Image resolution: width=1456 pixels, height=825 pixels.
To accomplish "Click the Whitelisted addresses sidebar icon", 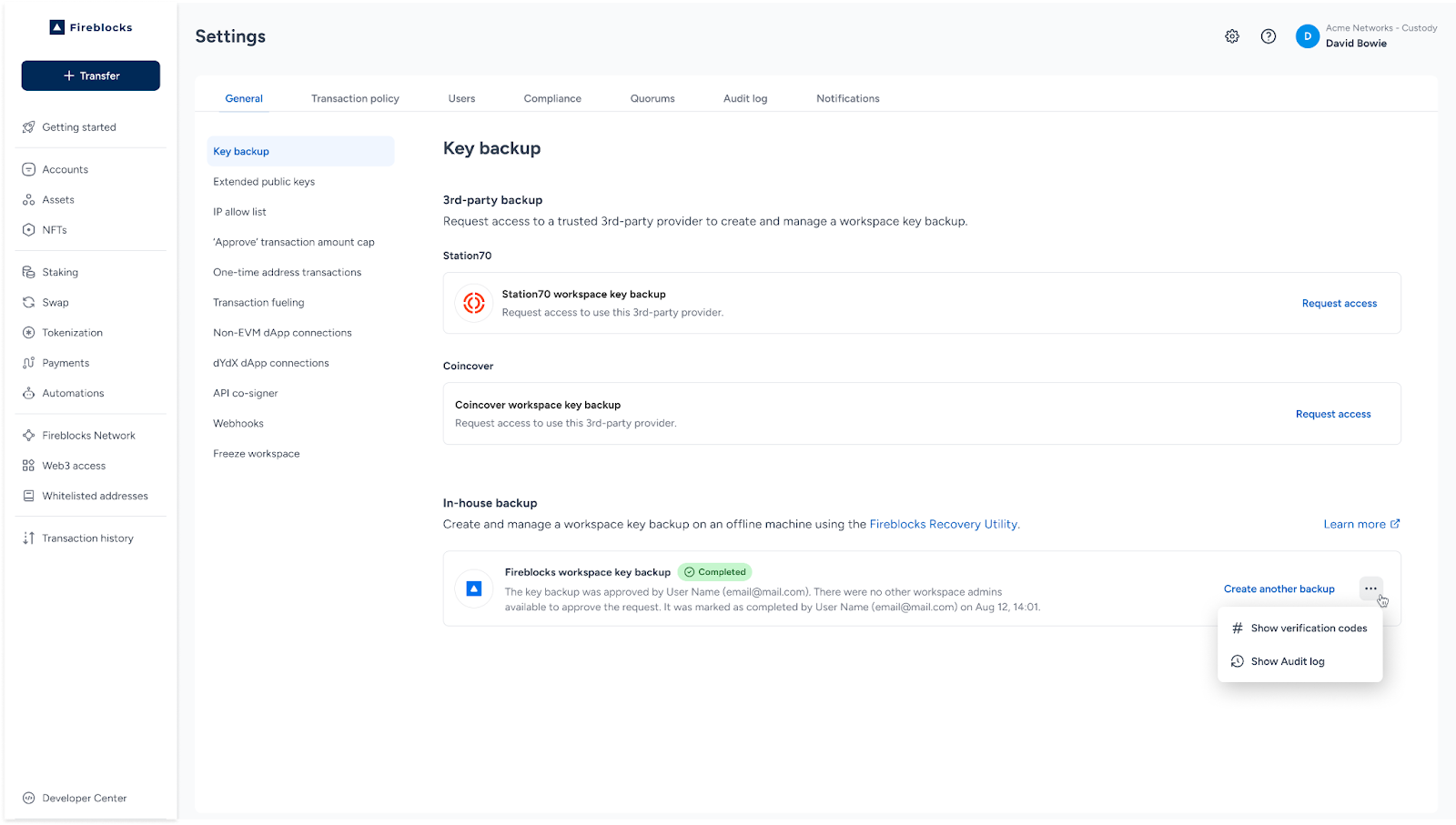I will (x=28, y=496).
